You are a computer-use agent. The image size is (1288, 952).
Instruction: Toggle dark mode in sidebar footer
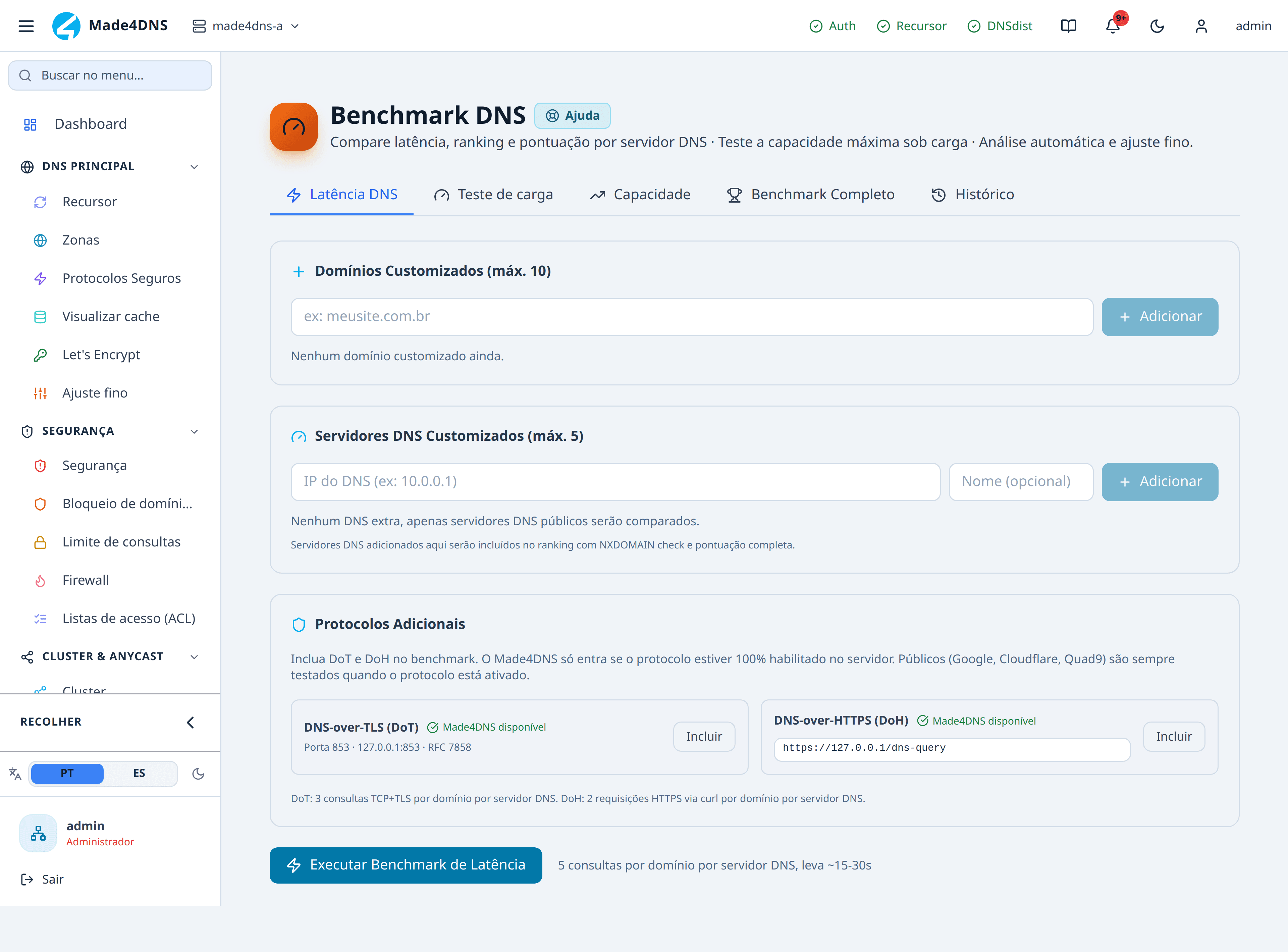tap(198, 774)
